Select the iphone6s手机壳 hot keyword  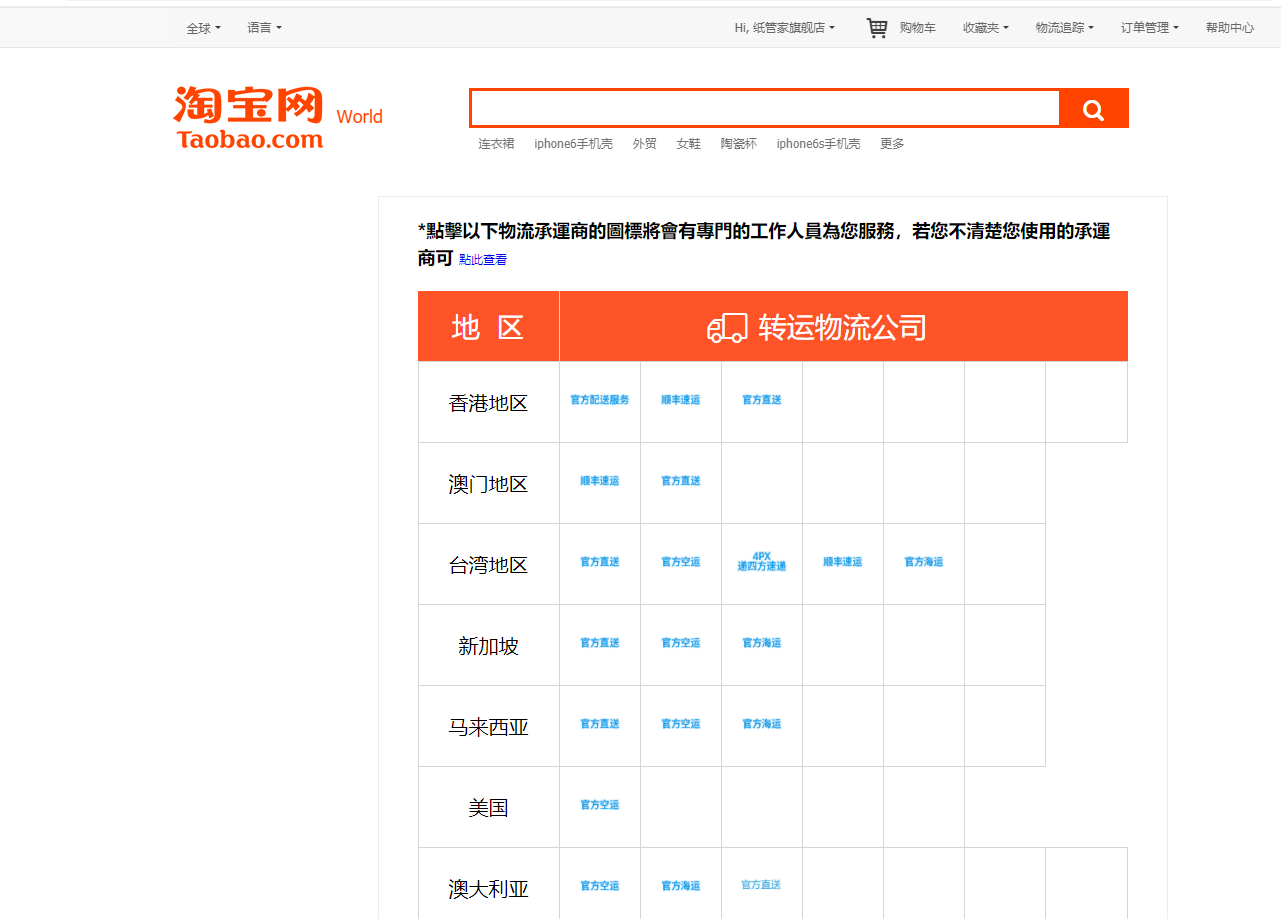(818, 144)
